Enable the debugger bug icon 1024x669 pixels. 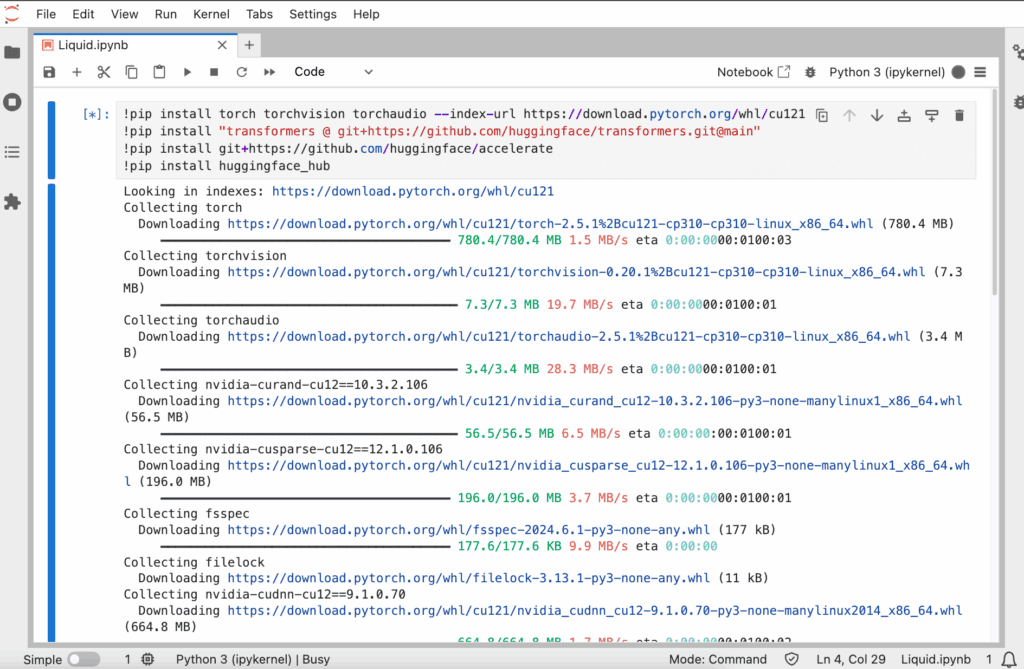(810, 73)
